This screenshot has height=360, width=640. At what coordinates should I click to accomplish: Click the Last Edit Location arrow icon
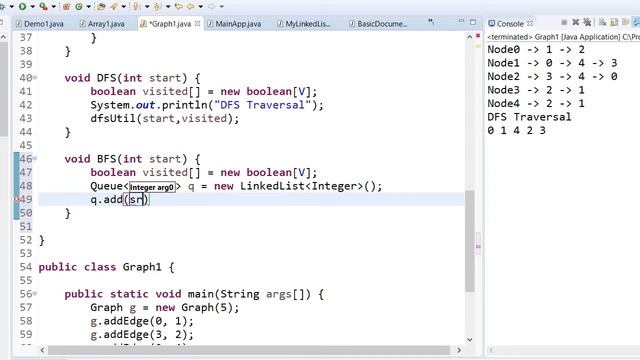[178, 7]
